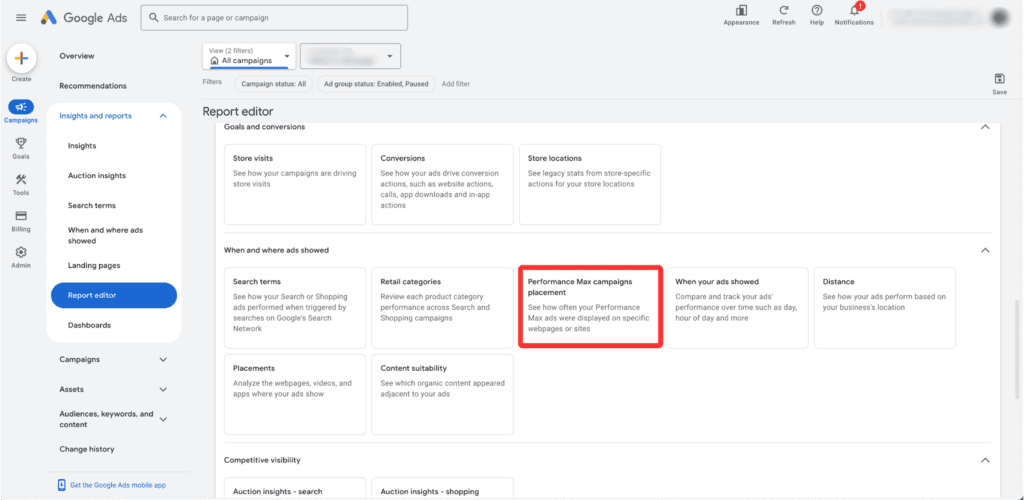Open Admin gear icon
This screenshot has width=1024, height=500.
coord(21,252)
